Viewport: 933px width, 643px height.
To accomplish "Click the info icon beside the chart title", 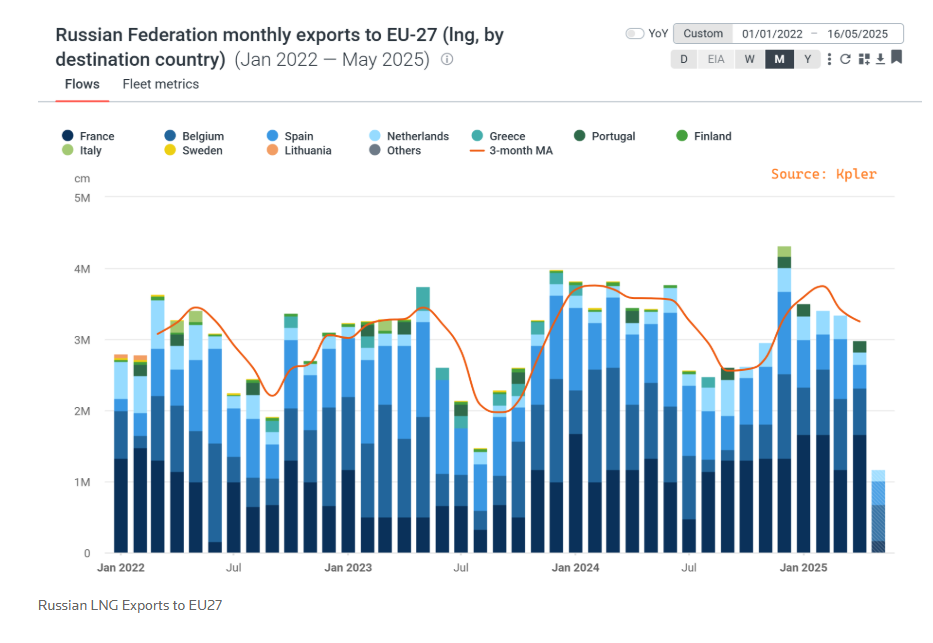I will (x=447, y=59).
